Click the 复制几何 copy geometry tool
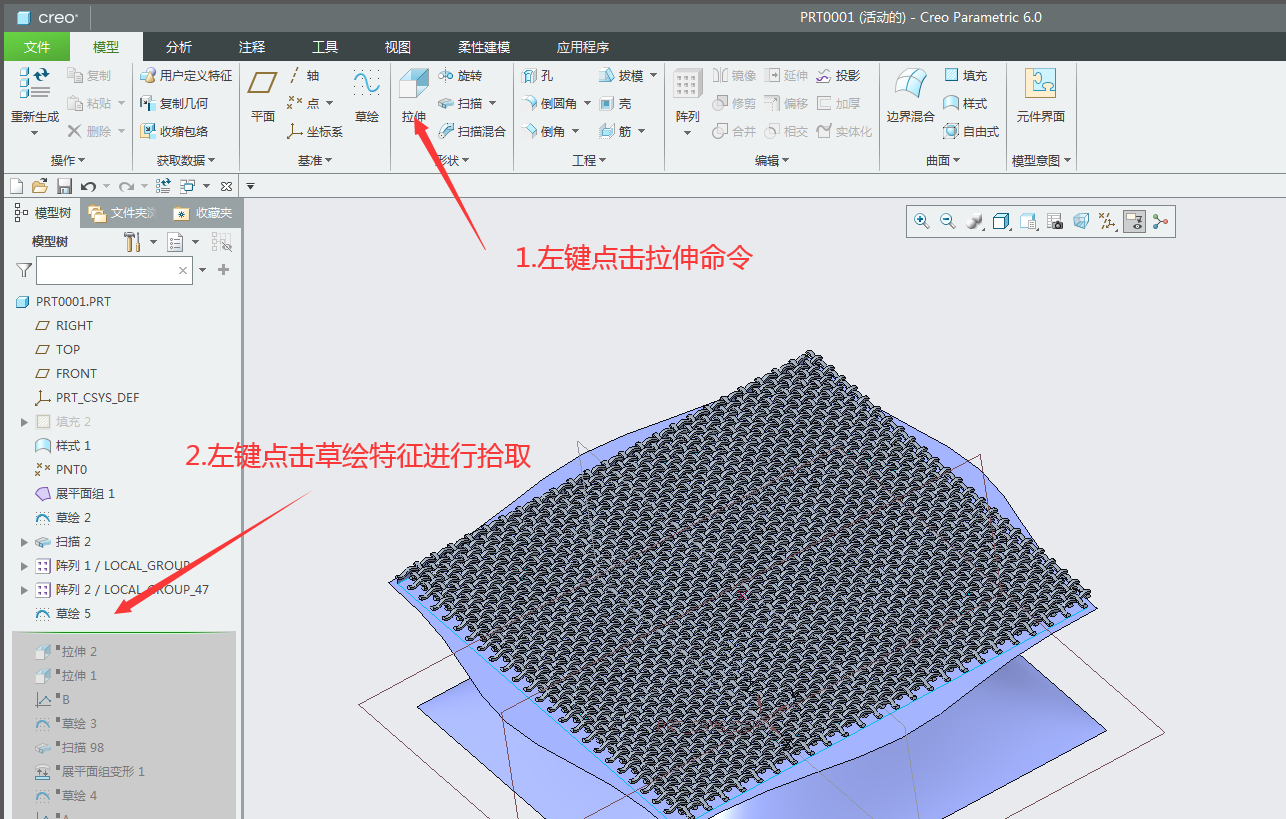Viewport: 1286px width, 819px height. (174, 104)
